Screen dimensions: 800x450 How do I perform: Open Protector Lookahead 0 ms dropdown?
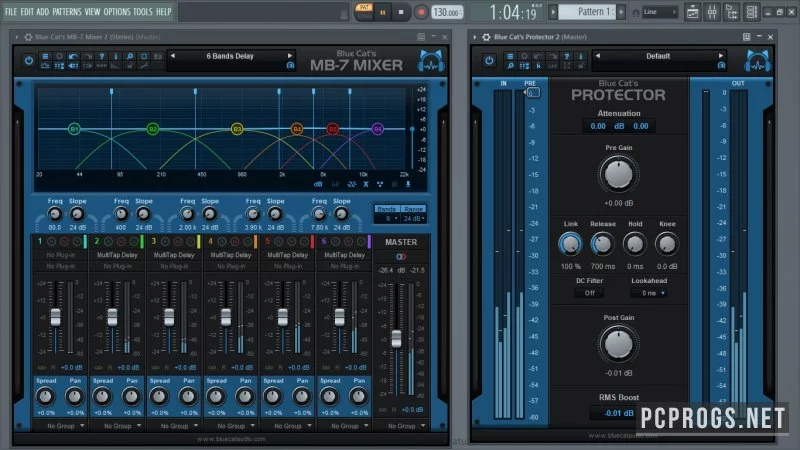point(648,293)
